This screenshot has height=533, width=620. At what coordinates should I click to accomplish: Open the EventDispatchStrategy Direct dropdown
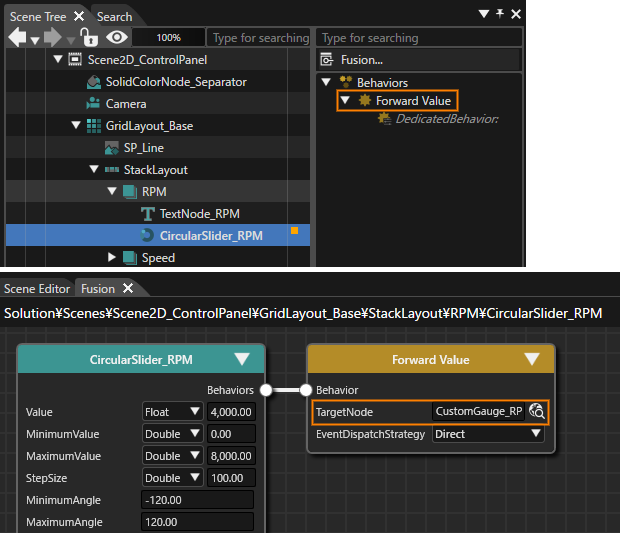tap(488, 434)
